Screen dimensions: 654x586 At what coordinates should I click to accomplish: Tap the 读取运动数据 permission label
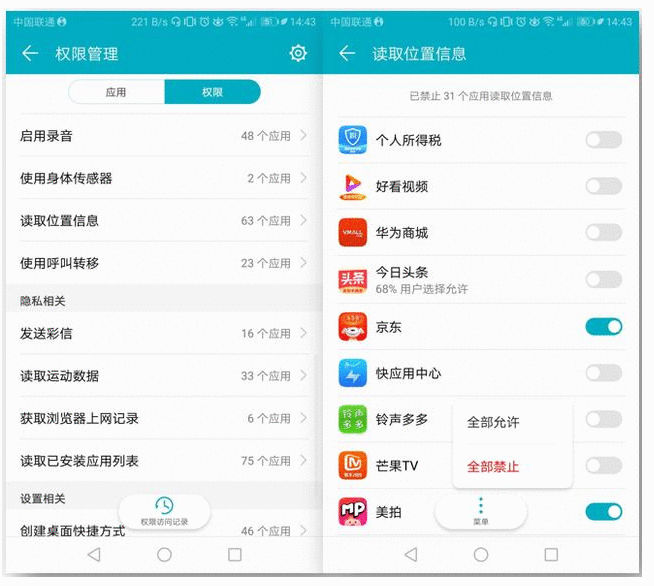pos(59,376)
